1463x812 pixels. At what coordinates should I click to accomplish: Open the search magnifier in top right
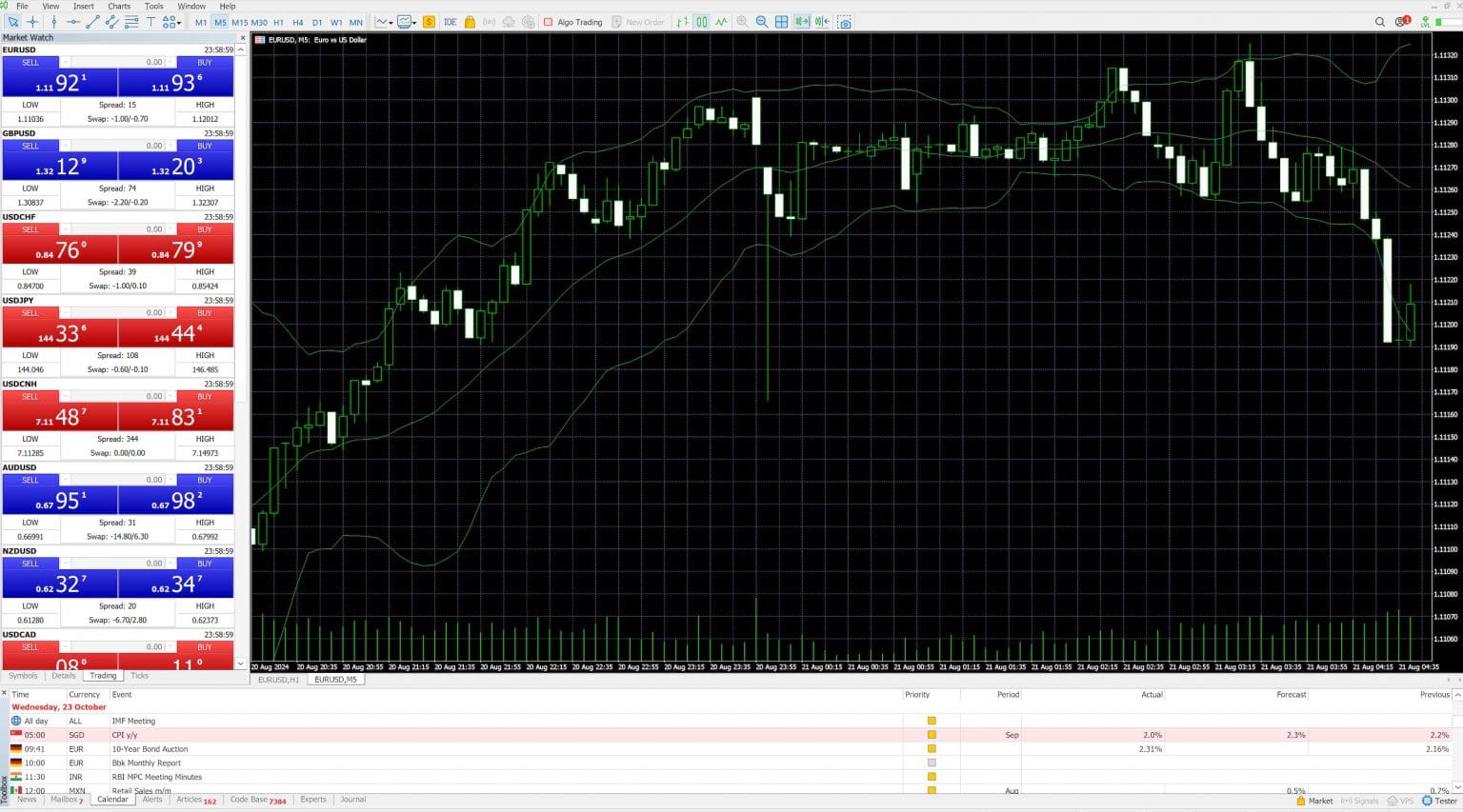click(1379, 22)
